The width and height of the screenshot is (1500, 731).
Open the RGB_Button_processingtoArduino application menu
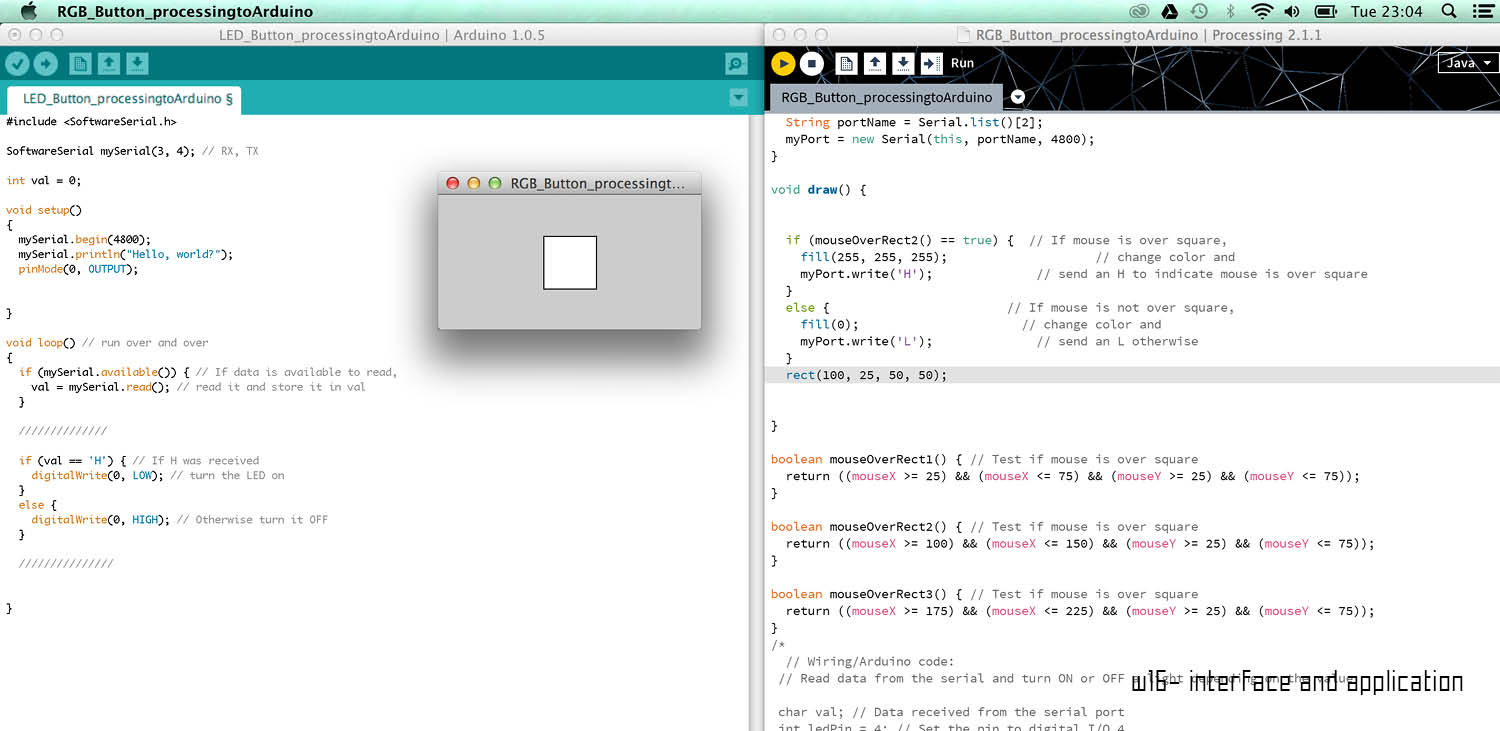pyautogui.click(x=185, y=12)
